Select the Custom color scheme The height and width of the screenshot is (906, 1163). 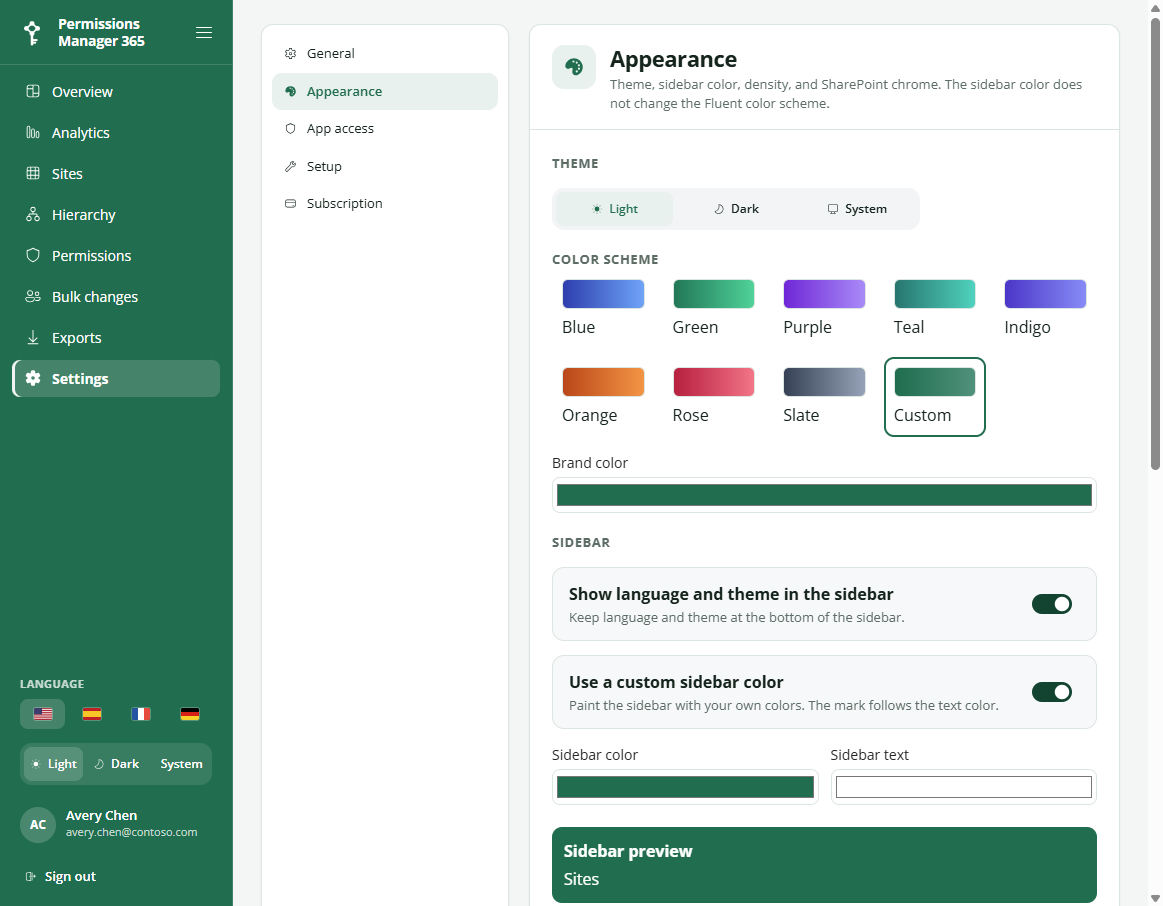point(935,397)
